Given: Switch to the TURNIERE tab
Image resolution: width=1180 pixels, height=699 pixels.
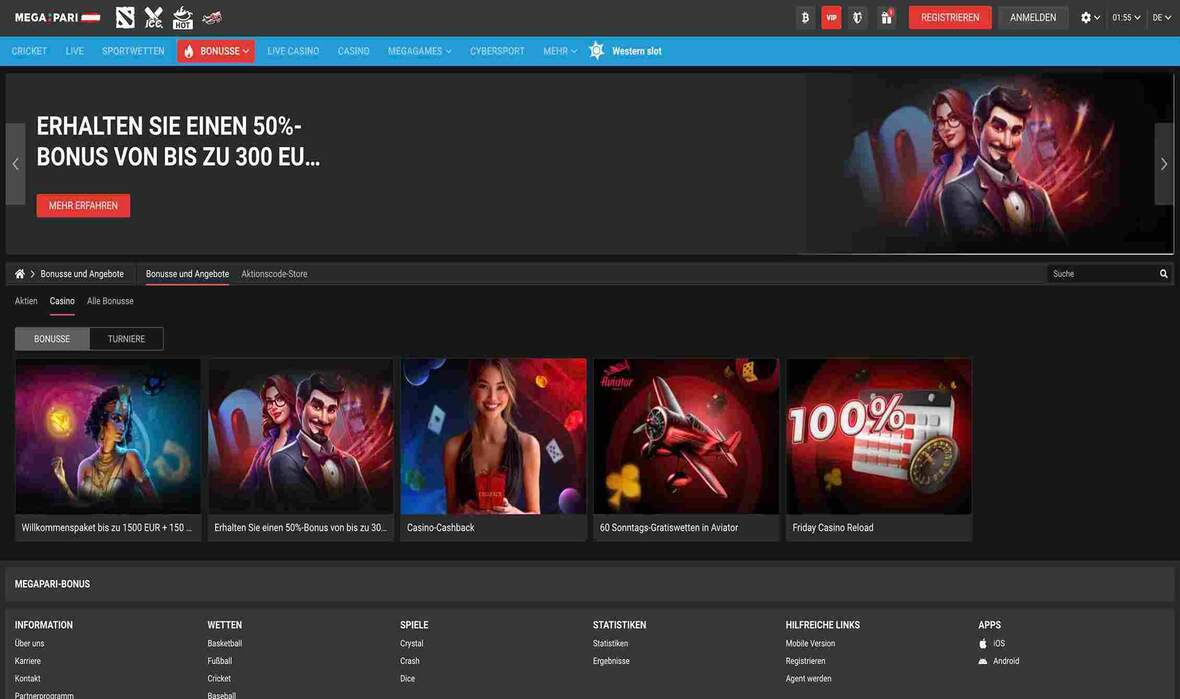Looking at the screenshot, I should [x=126, y=337].
